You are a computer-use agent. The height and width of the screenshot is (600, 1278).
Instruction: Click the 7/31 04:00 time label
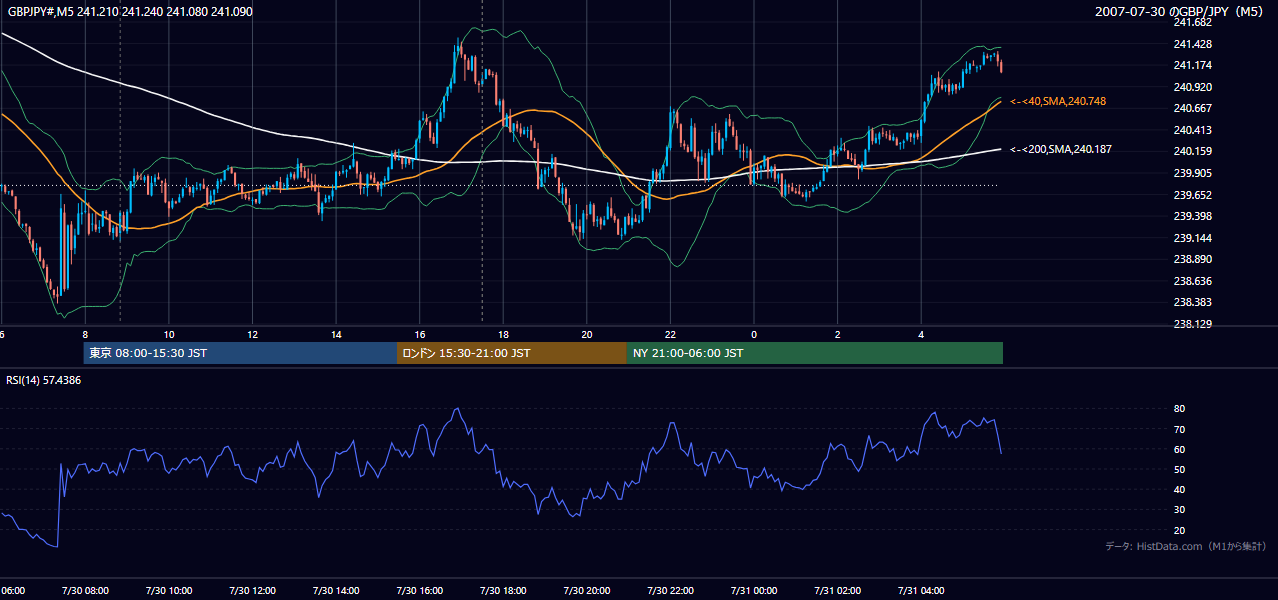coord(921,591)
